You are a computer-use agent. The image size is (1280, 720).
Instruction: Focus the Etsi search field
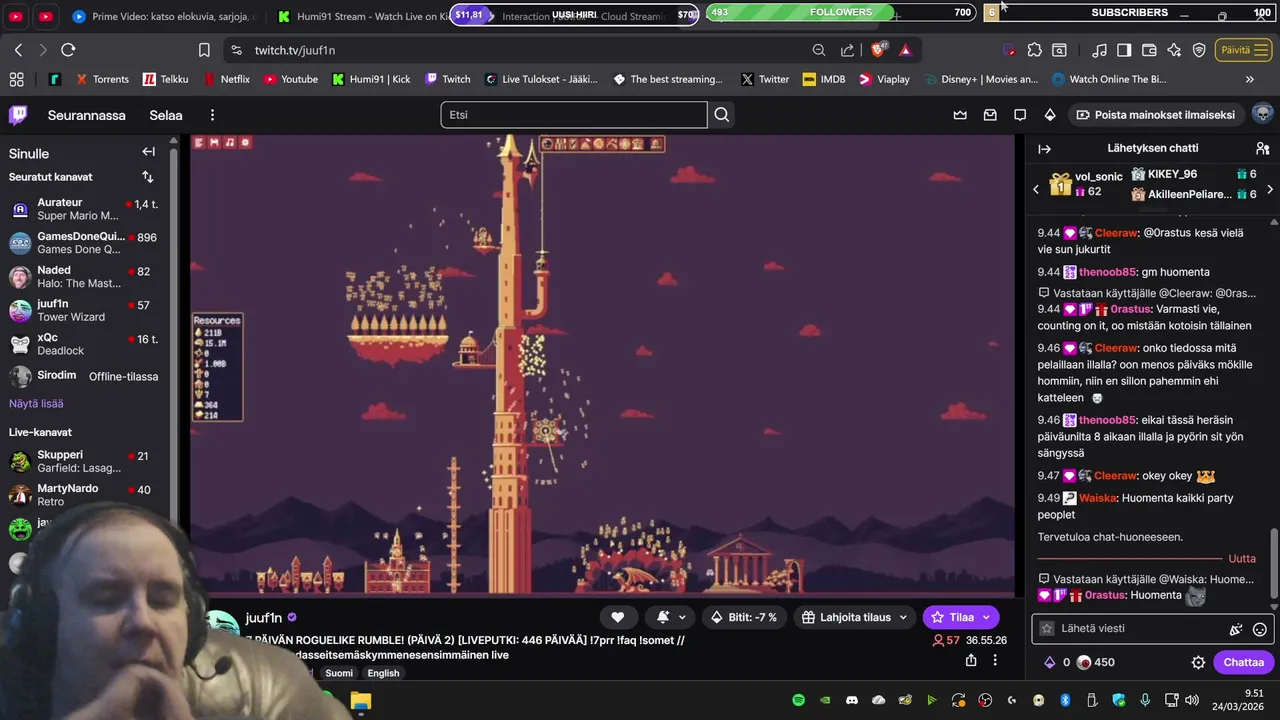(x=574, y=115)
